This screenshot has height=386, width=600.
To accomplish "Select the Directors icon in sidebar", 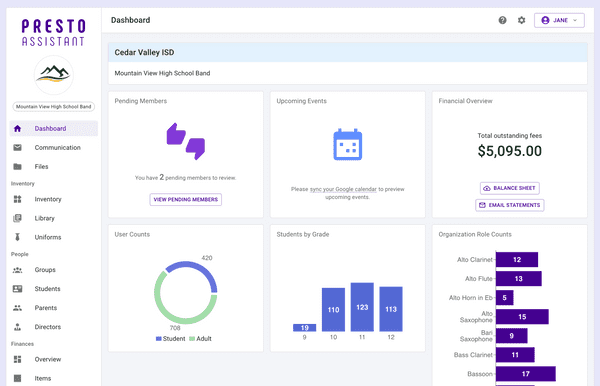I will pos(17,327).
